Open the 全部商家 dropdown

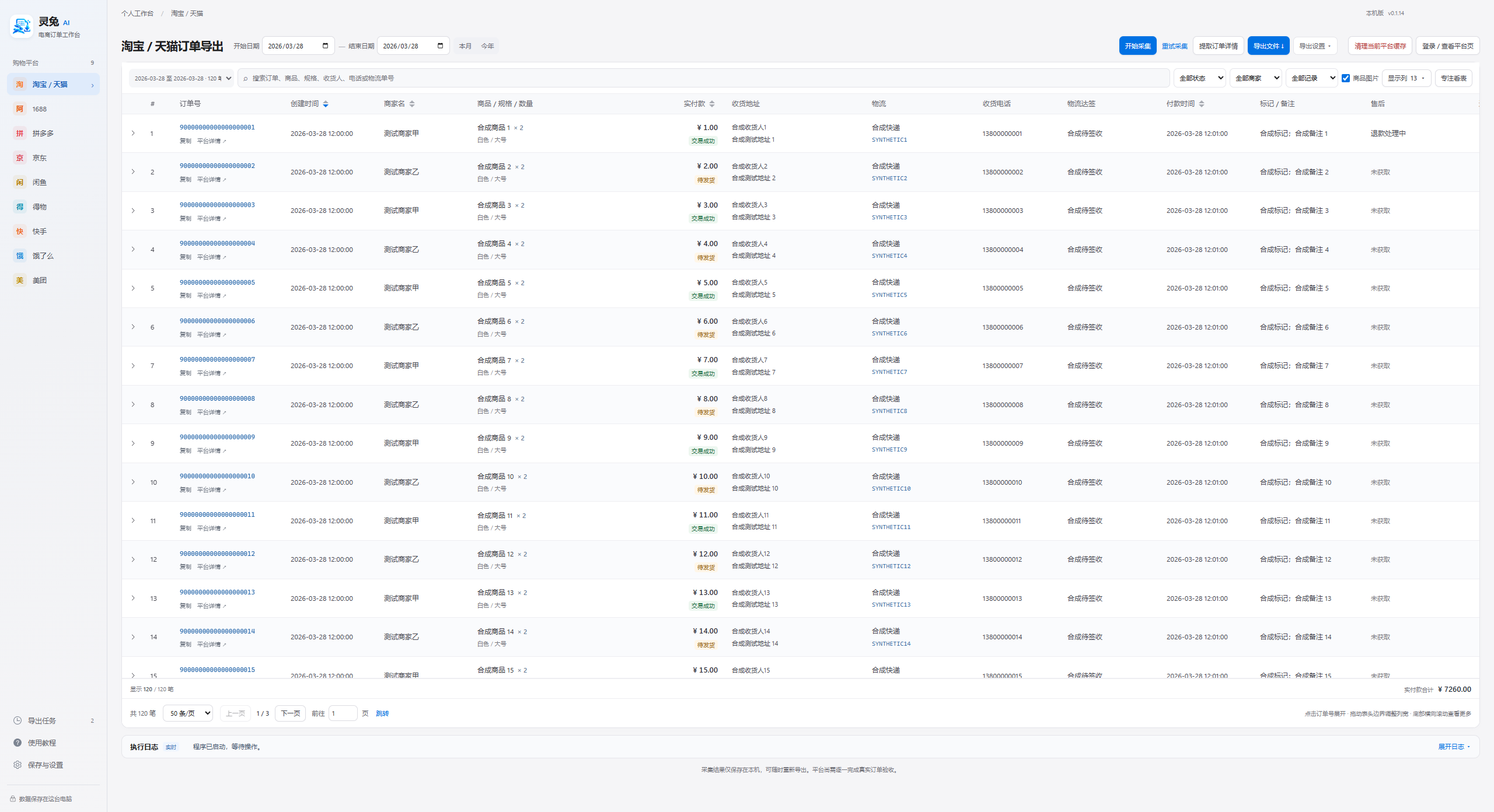coord(1255,78)
